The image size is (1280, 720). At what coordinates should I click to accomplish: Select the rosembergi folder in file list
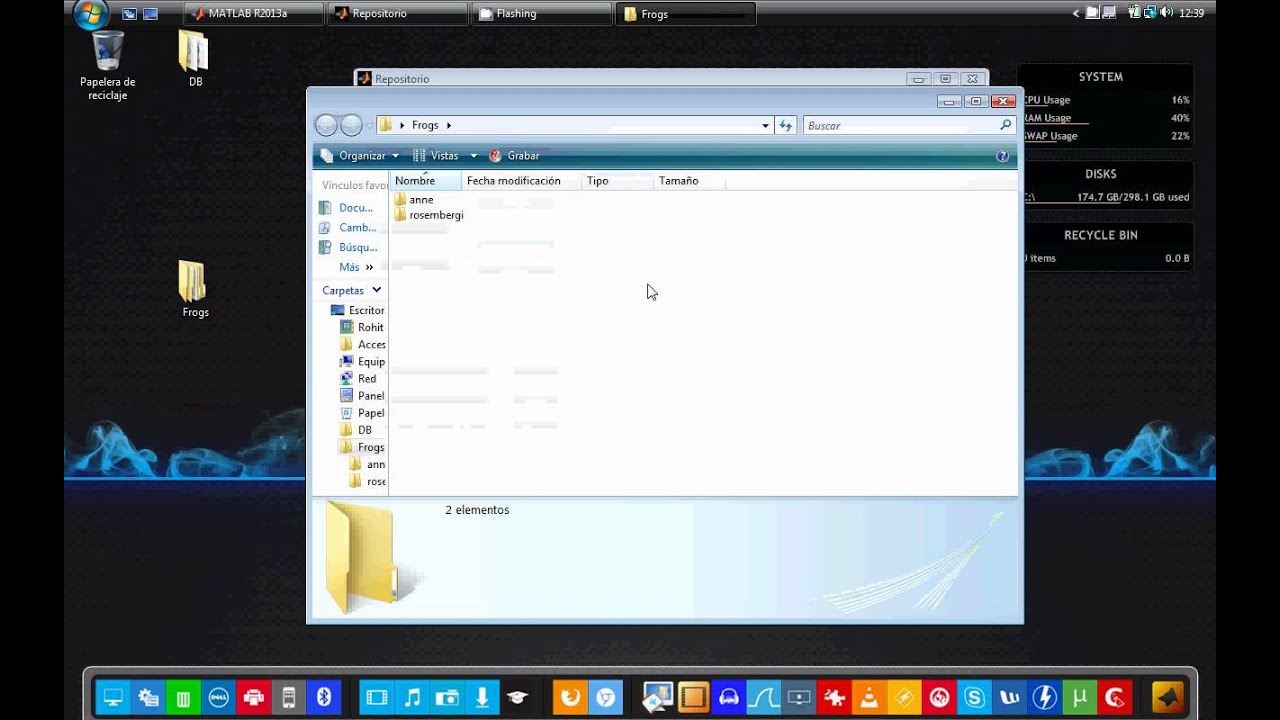pos(428,215)
